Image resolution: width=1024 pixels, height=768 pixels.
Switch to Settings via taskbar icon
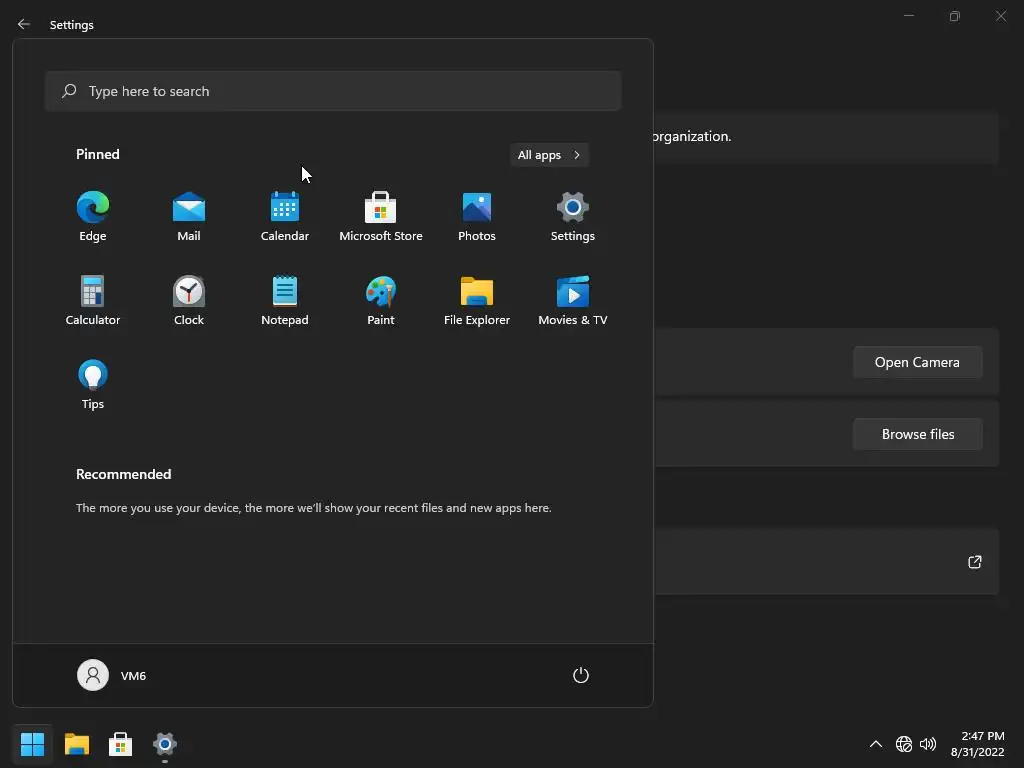[x=165, y=744]
